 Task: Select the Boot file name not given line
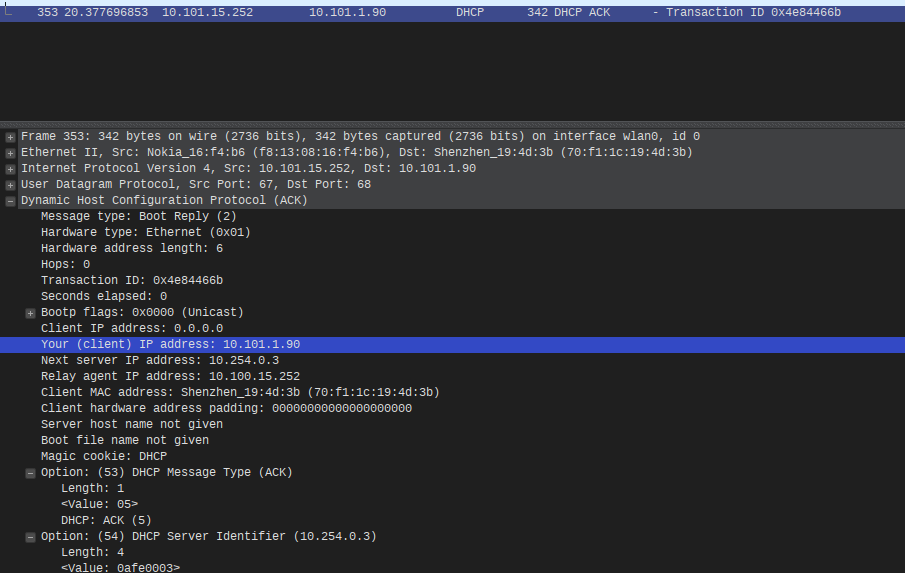[x=124, y=441]
